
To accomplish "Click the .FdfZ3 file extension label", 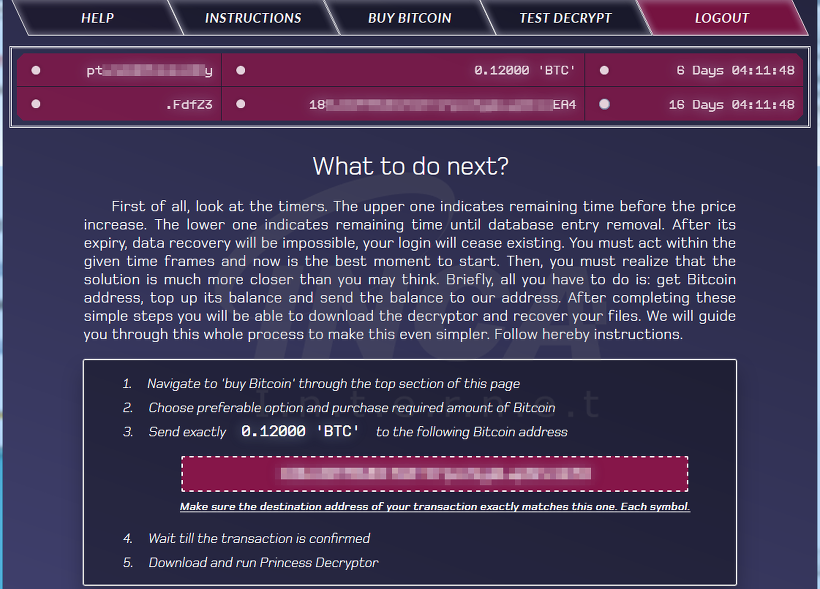I will coord(189,105).
